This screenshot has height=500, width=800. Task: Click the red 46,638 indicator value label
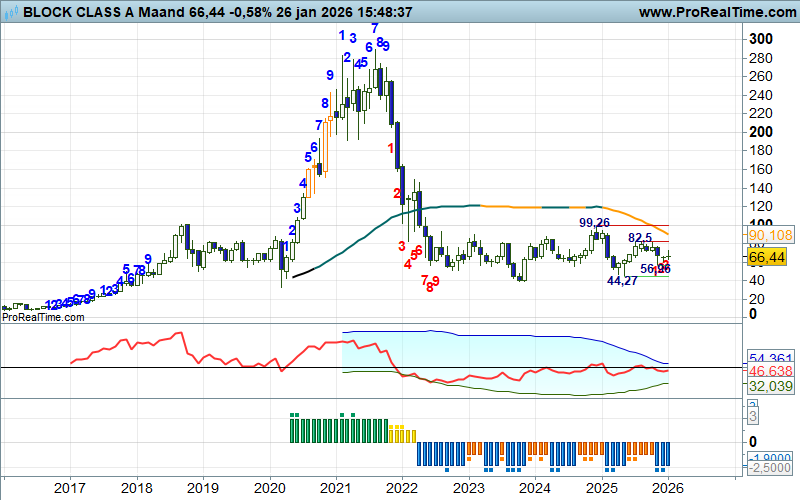coord(770,370)
